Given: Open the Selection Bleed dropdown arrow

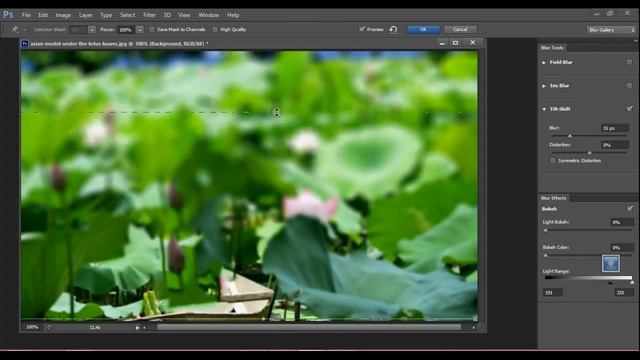Looking at the screenshot, I should tap(92, 29).
